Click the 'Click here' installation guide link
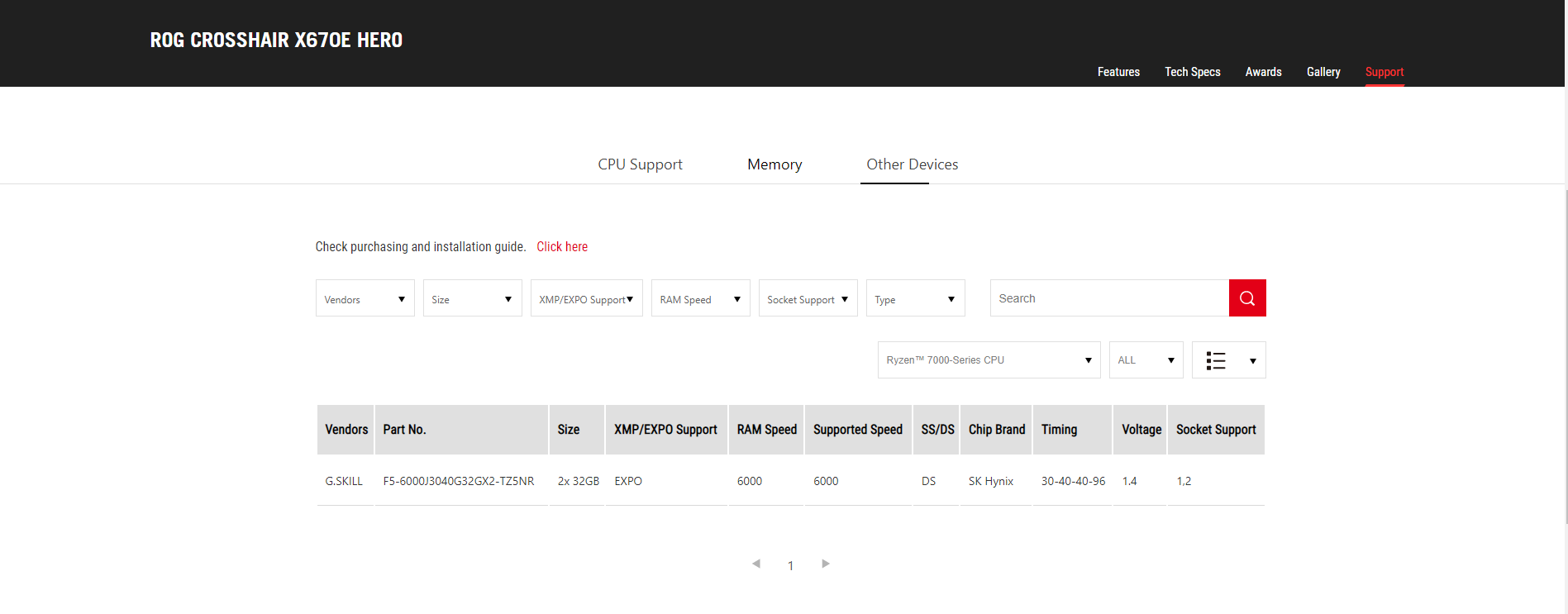The height and width of the screenshot is (614, 1568). tap(562, 246)
